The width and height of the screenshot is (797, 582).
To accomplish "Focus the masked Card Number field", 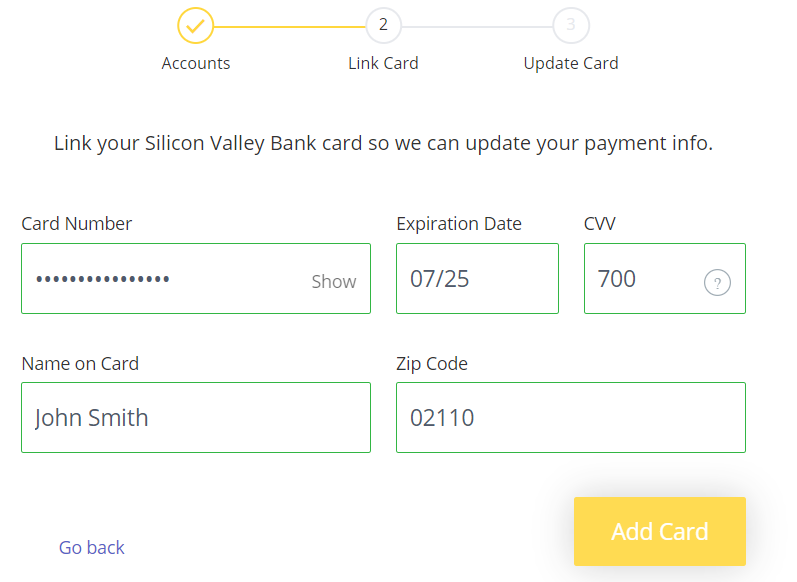I will pos(196,279).
